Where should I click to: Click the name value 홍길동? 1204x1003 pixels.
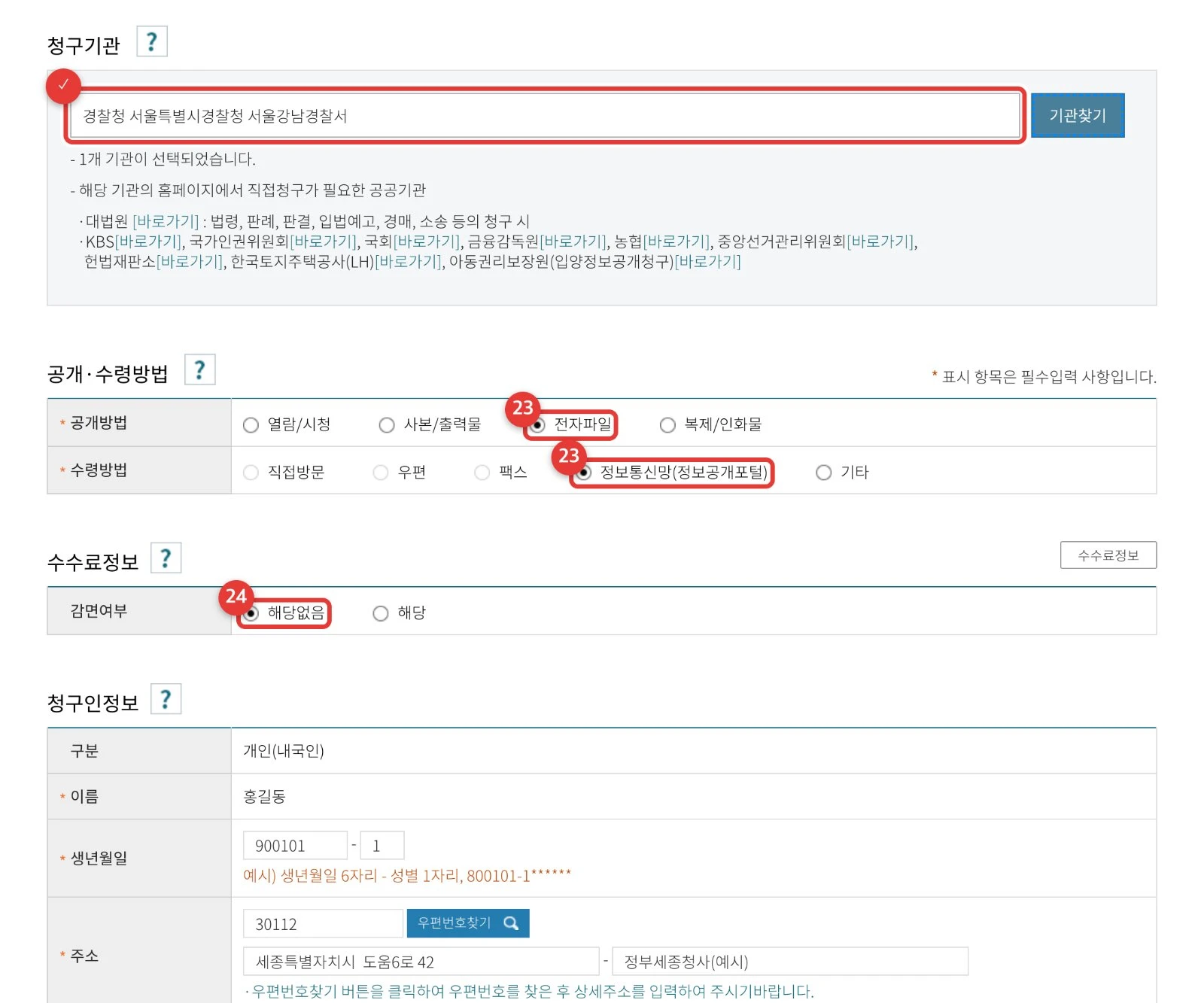coord(265,796)
